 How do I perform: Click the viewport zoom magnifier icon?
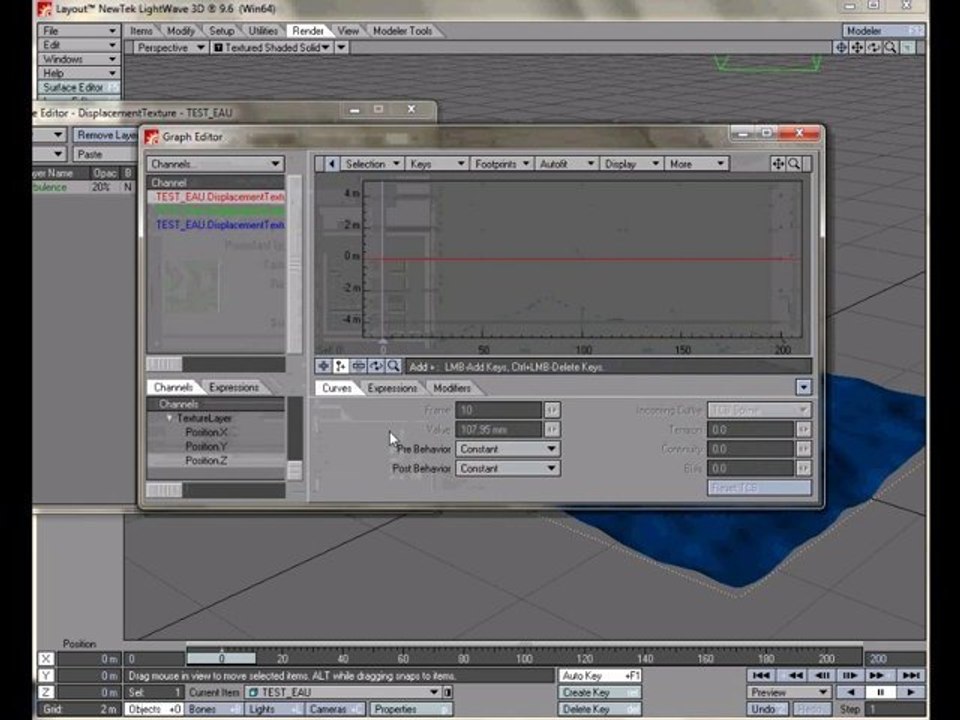tap(890, 47)
